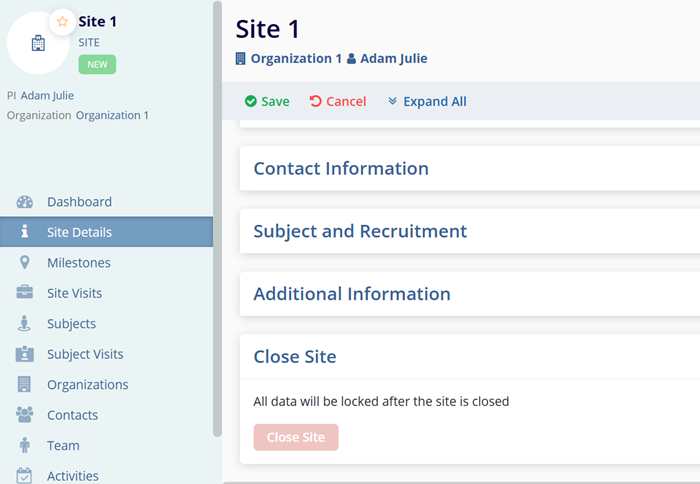Image resolution: width=700 pixels, height=484 pixels.
Task: Click the Activities calendar icon
Action: 25,476
